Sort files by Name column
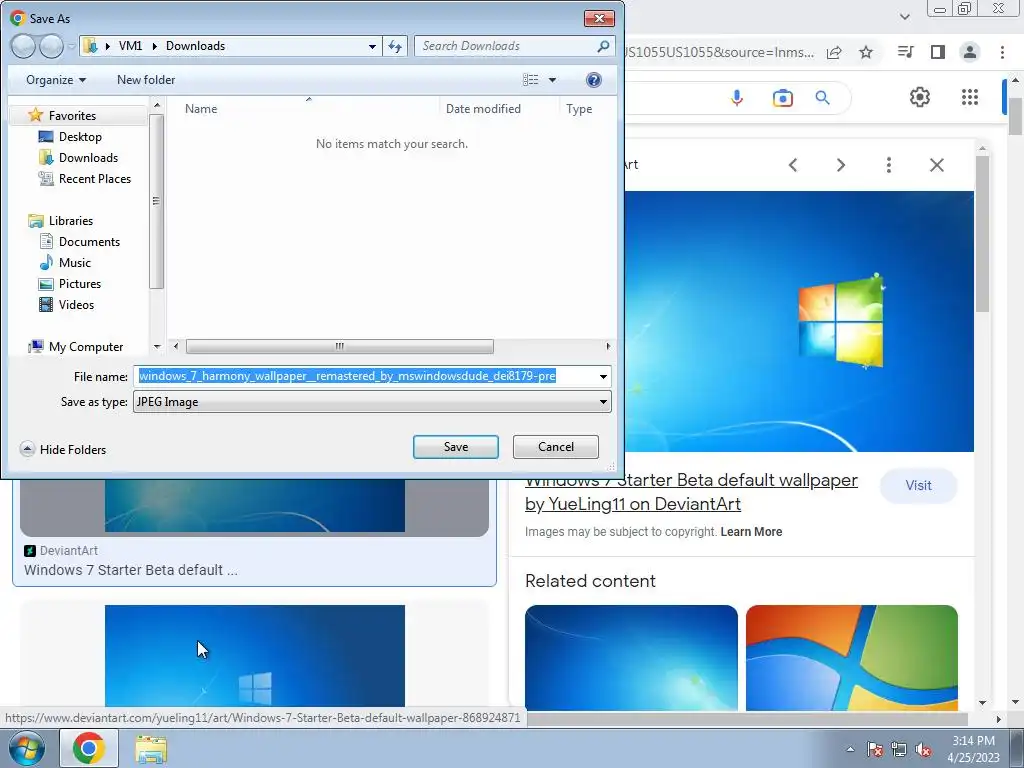Viewport: 1024px width, 768px height. 200,109
